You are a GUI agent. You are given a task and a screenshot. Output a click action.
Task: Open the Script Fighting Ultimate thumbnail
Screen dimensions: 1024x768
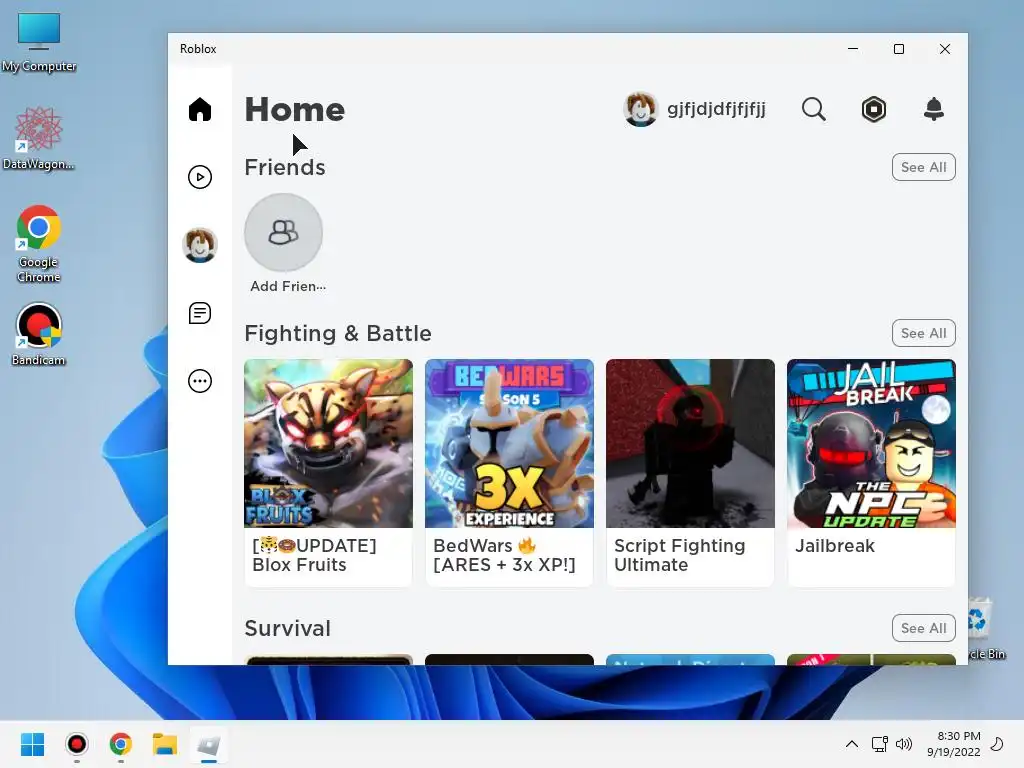pyautogui.click(x=690, y=443)
